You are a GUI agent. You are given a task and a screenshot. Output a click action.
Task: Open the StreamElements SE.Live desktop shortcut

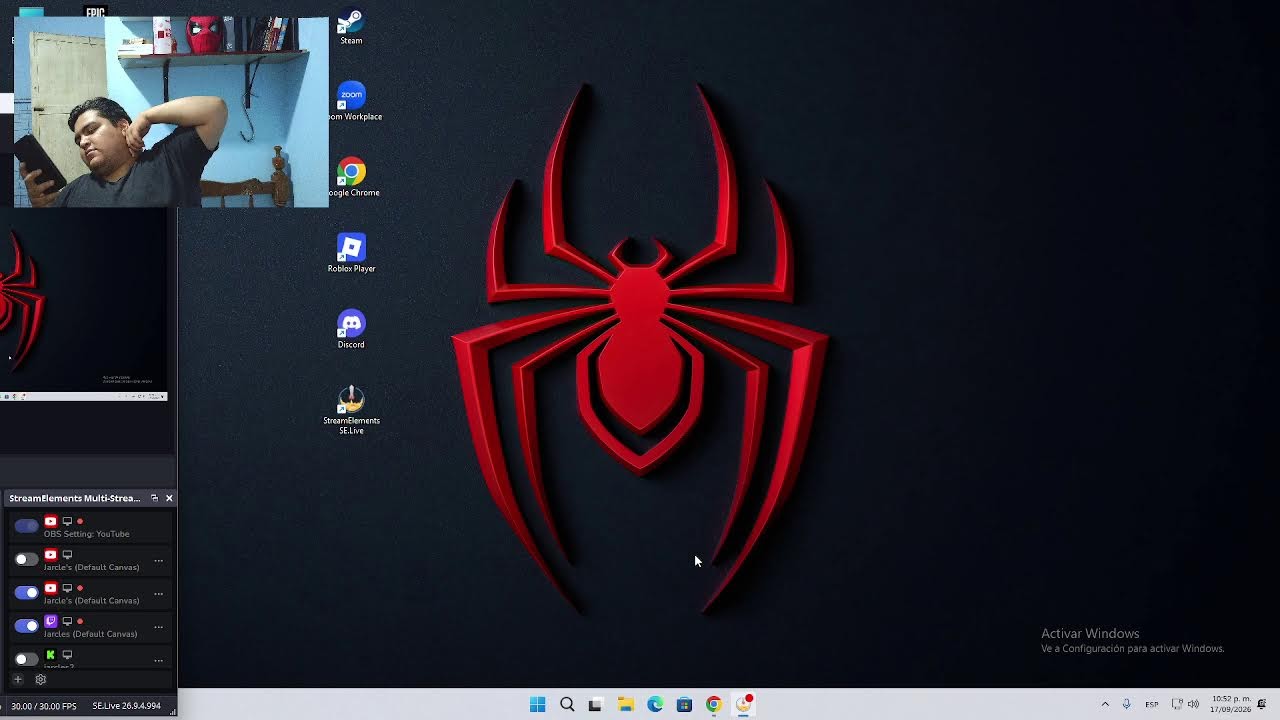(351, 410)
